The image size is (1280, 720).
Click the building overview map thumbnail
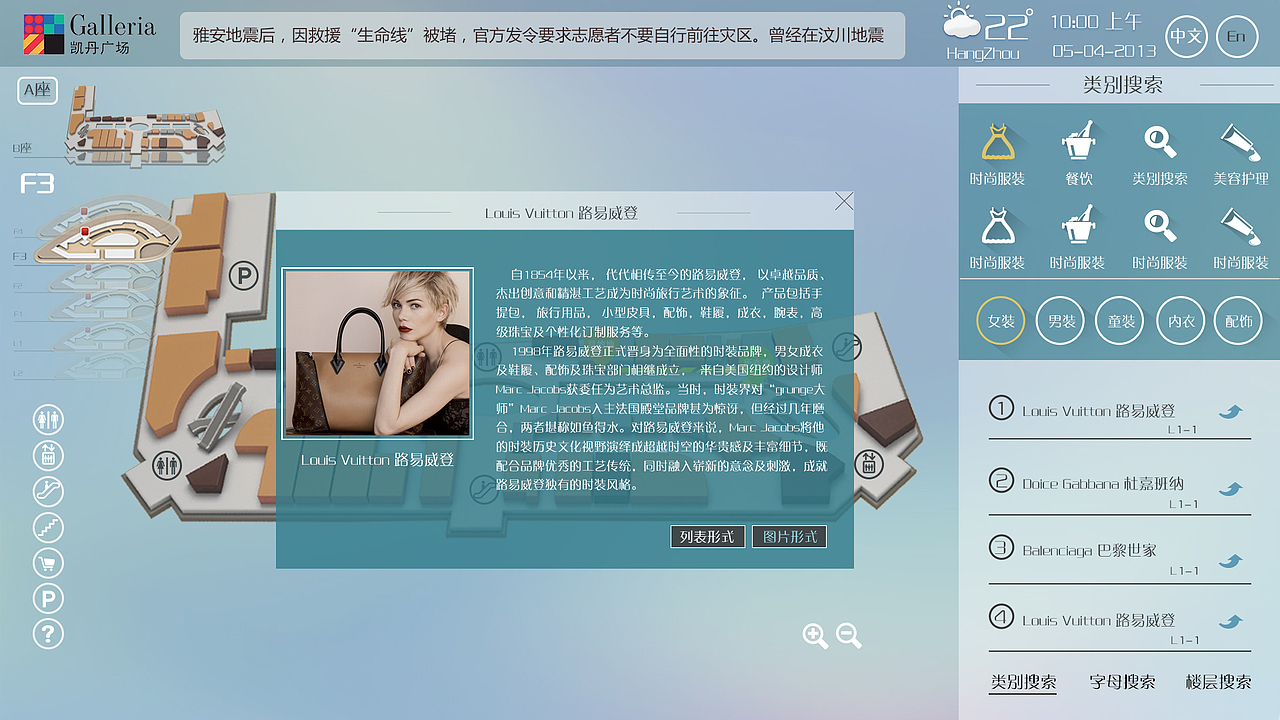pos(147,125)
